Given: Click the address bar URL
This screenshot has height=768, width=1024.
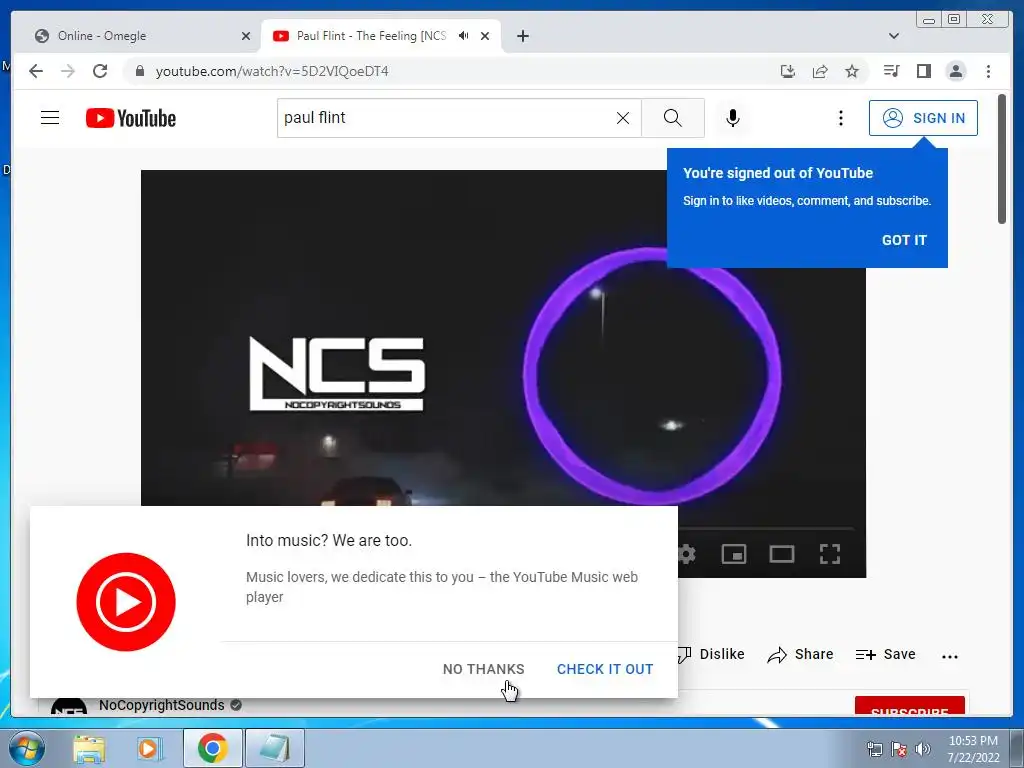Looking at the screenshot, I should point(272,71).
